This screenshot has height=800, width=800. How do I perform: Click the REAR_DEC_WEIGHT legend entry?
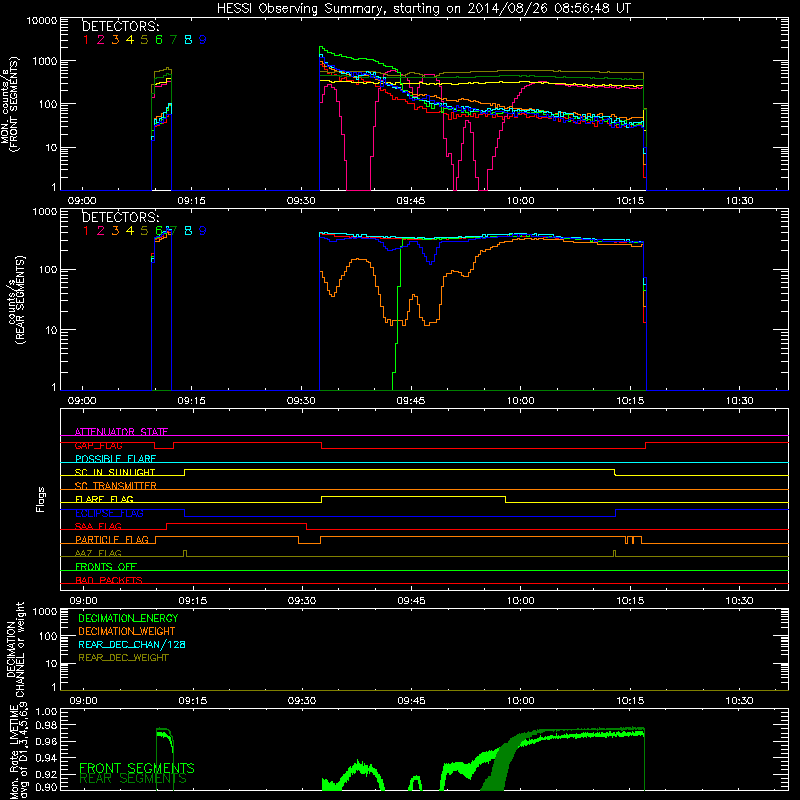pos(123,658)
